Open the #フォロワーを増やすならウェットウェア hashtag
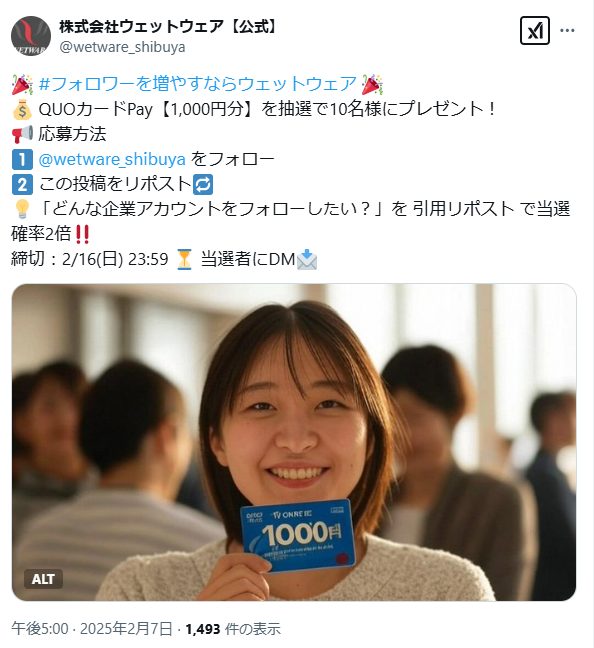594x648 pixels. pos(197,84)
